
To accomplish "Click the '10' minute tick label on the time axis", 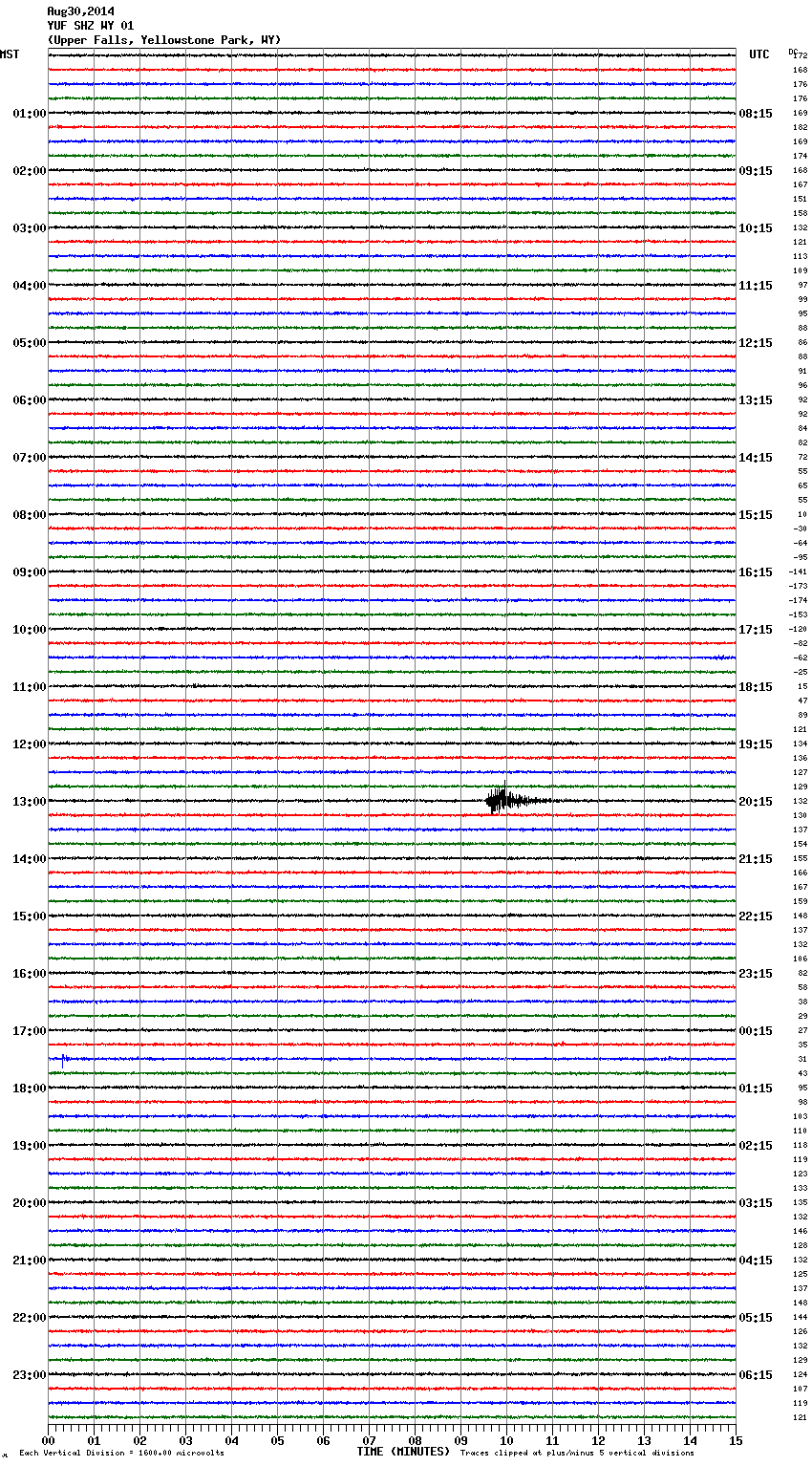I will [507, 1440].
